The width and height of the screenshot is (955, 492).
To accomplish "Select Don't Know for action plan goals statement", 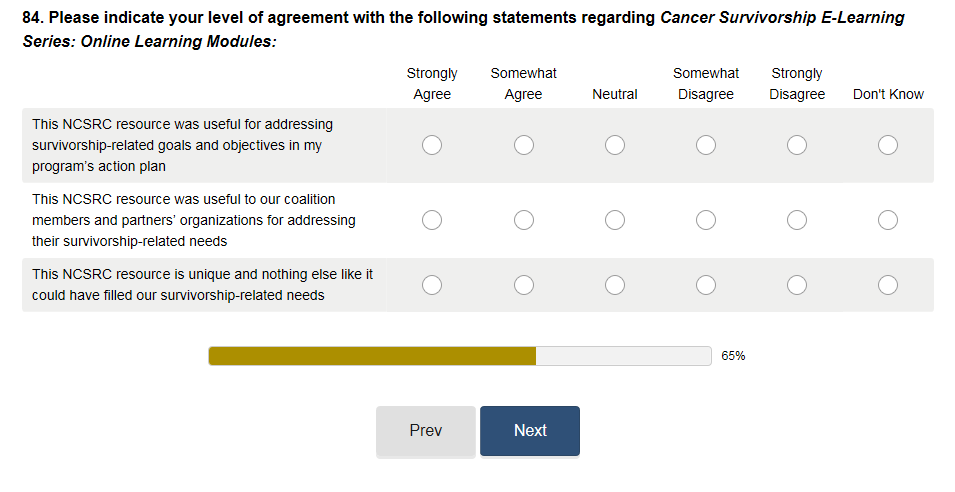I will pos(888,146).
